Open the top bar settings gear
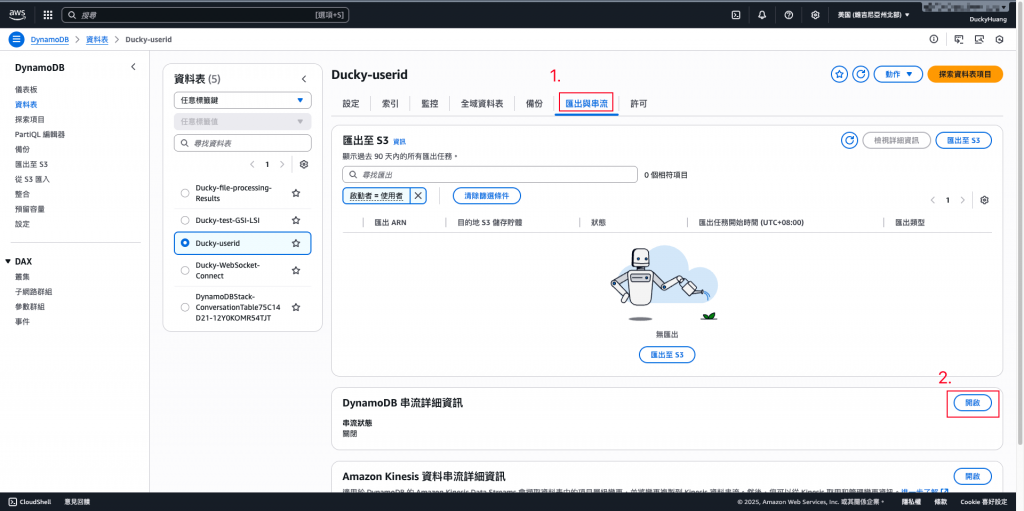Image resolution: width=1024 pixels, height=511 pixels. pos(815,15)
